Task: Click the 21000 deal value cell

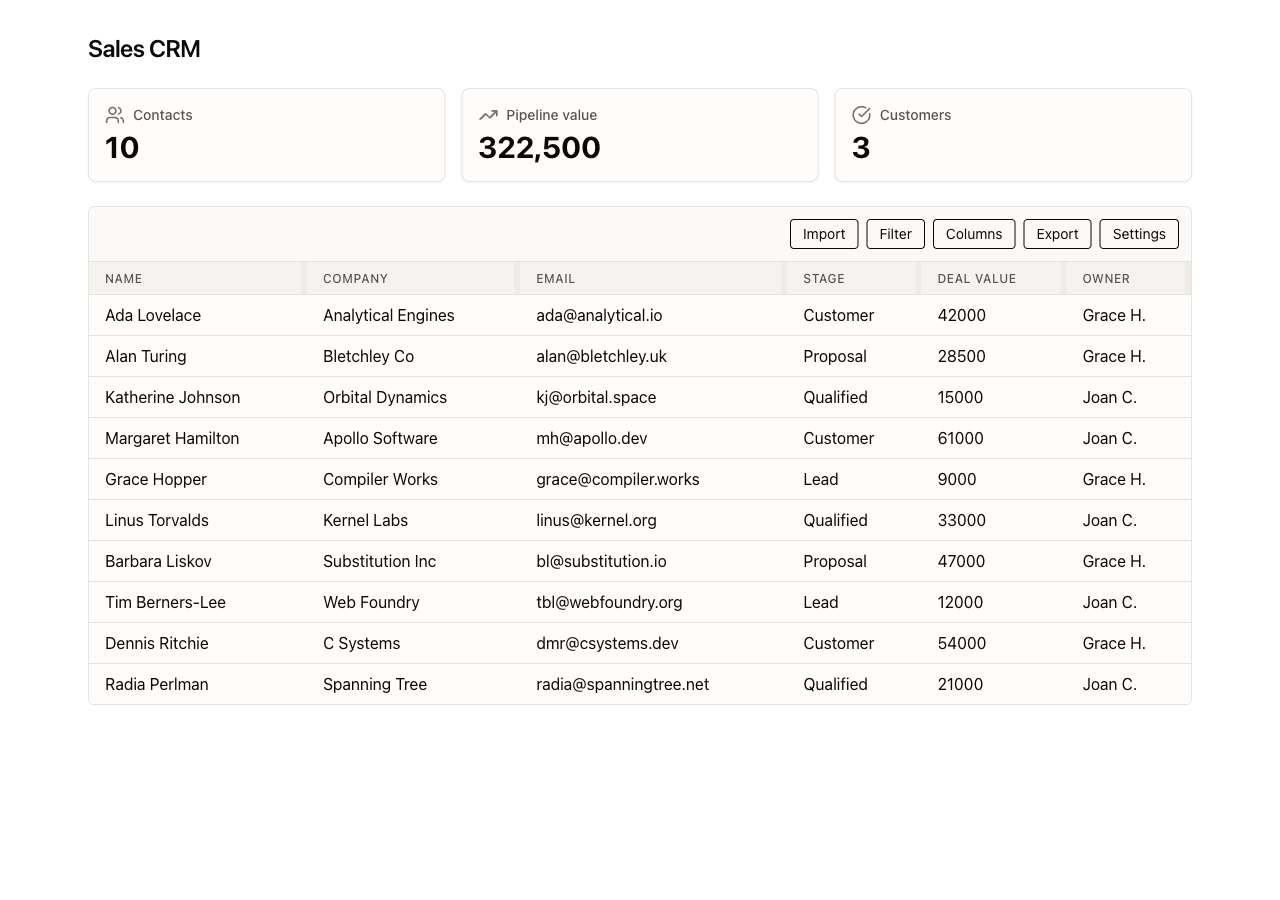Action: 994,684
